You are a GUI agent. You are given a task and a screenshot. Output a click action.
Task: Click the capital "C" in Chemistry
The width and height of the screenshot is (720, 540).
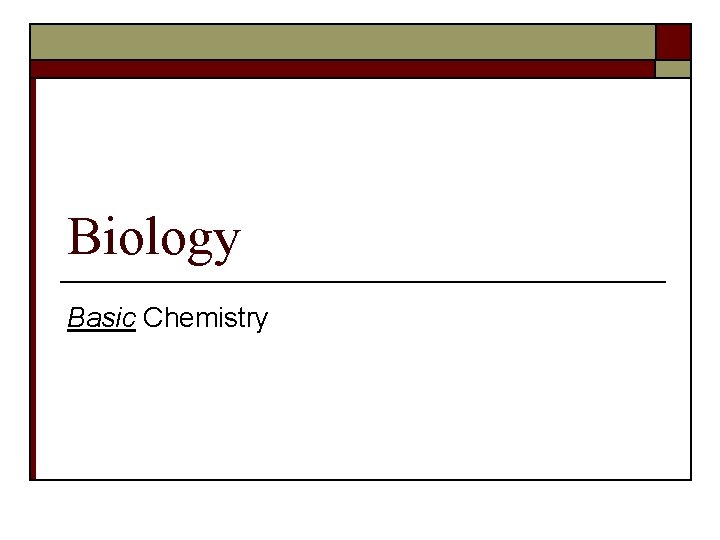pos(153,318)
